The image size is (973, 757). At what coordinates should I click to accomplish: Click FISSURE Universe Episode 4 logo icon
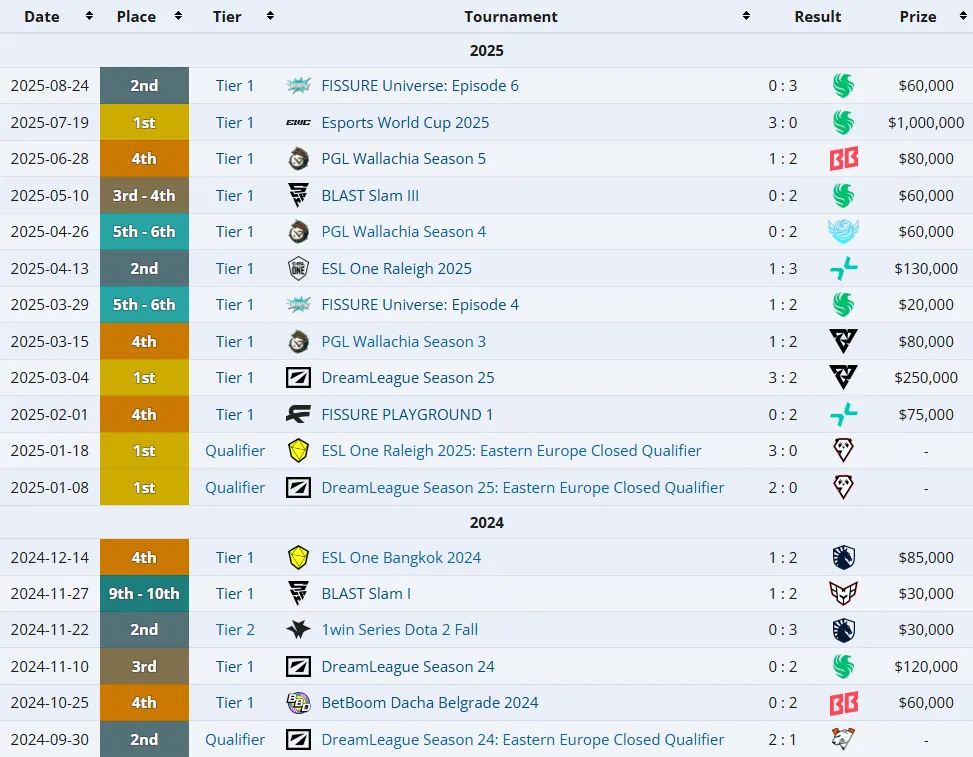[x=298, y=305]
